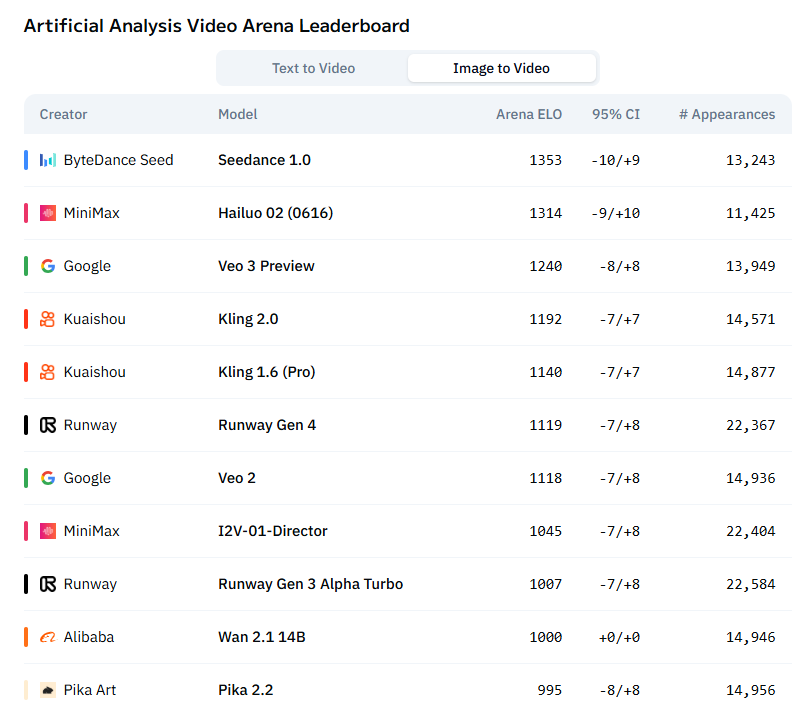The width and height of the screenshot is (807, 716).
Task: Click the appearances count 14,571
Action: click(x=750, y=319)
